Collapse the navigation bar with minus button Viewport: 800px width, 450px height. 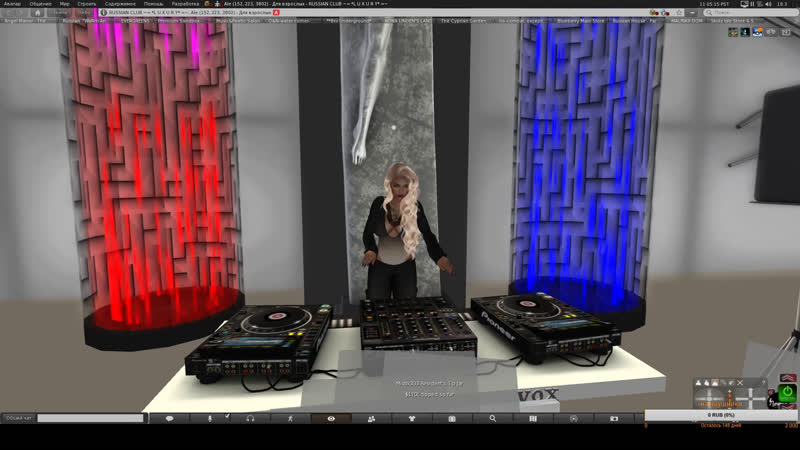(692, 12)
